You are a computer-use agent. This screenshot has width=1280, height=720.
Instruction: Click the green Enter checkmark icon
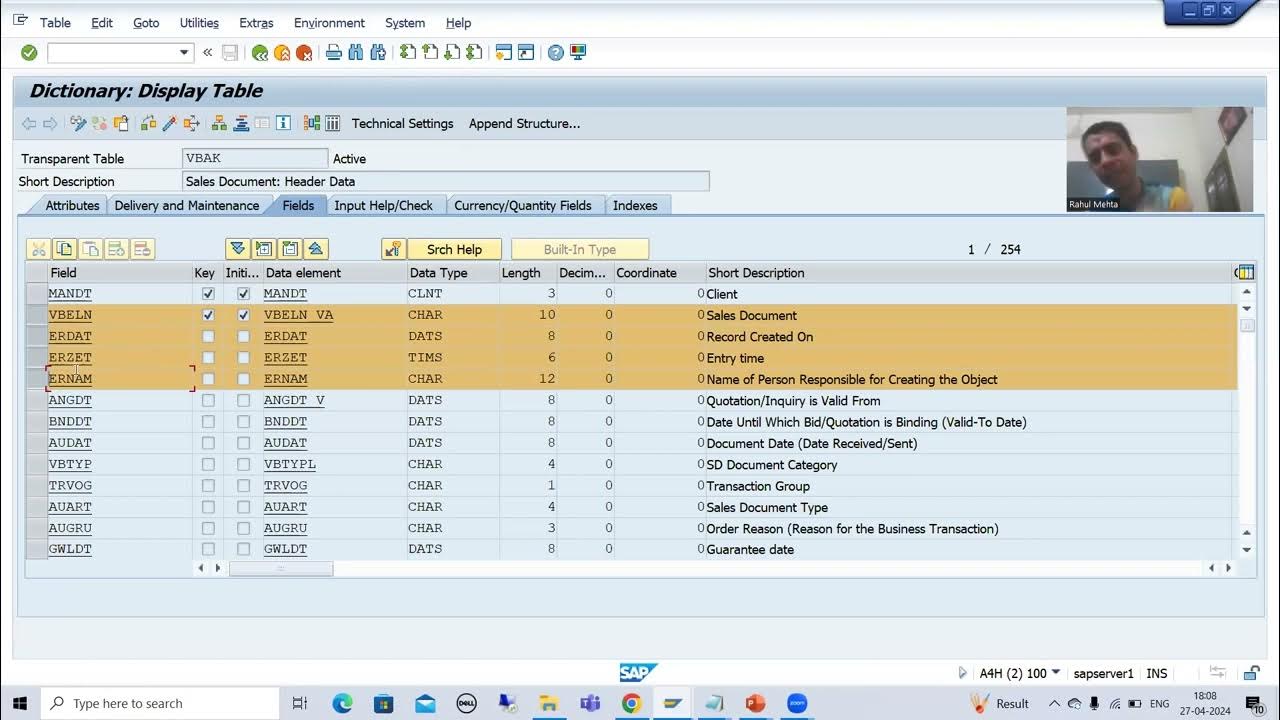(x=29, y=52)
